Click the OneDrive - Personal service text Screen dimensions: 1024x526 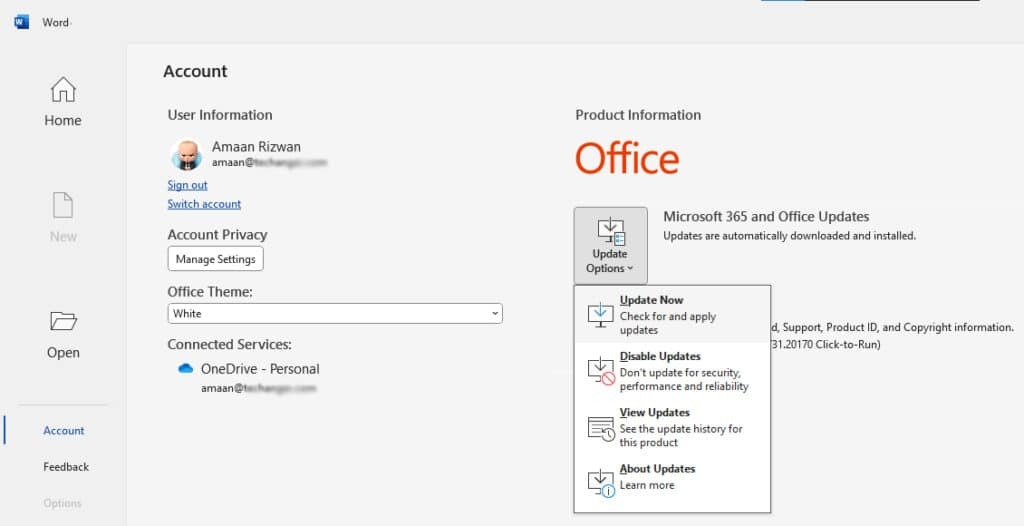[x=260, y=369]
